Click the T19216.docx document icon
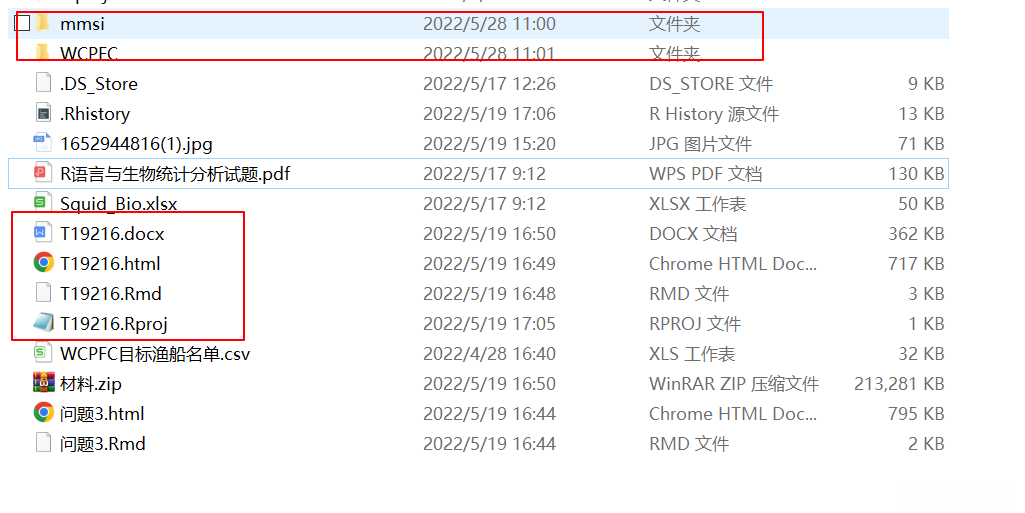Image resolution: width=1025 pixels, height=513 pixels. point(43,233)
